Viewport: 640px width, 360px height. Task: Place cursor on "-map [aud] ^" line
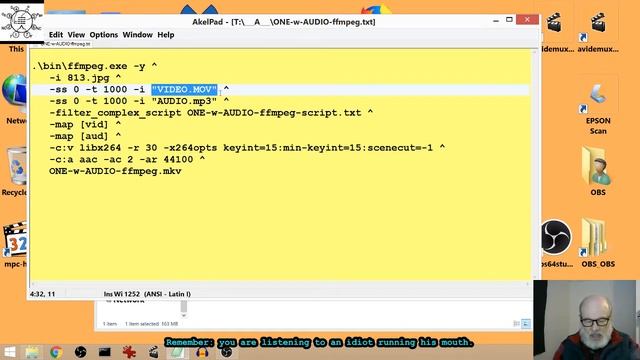click(x=85, y=136)
